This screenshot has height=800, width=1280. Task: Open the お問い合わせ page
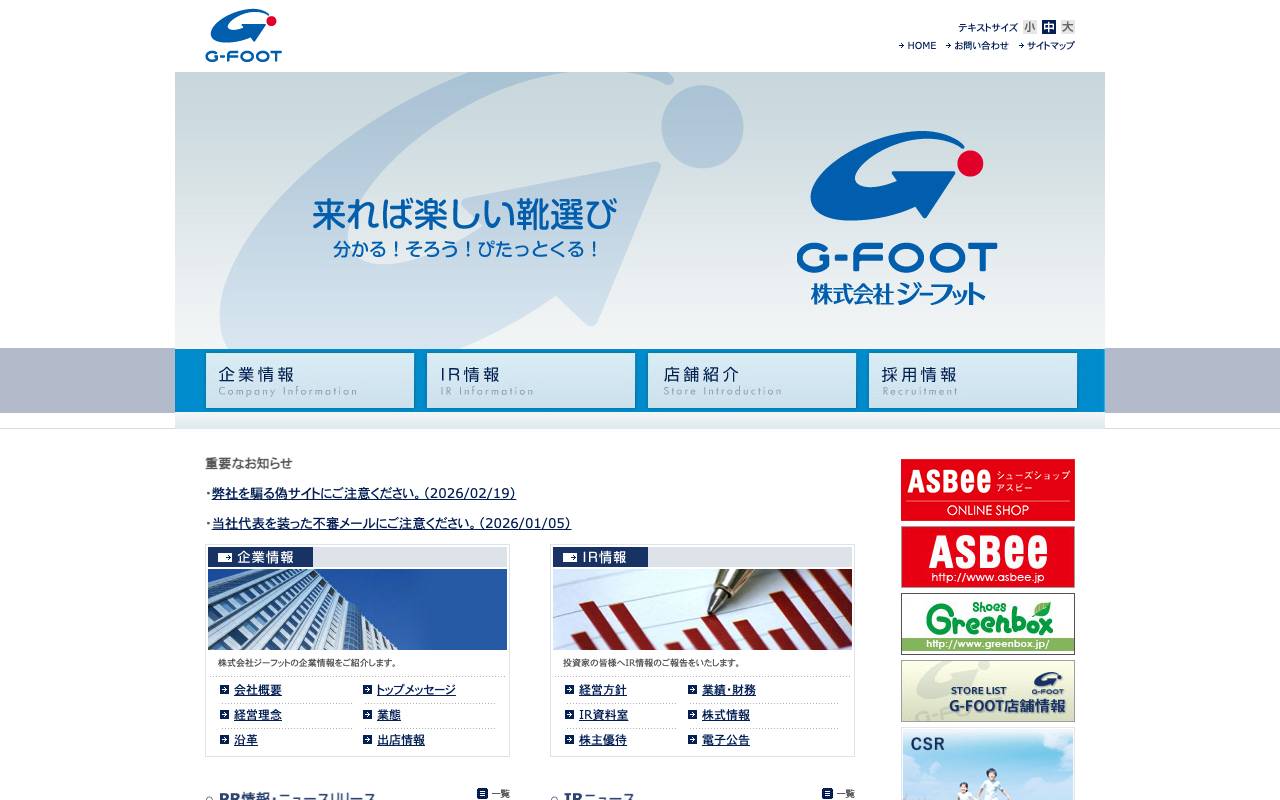pyautogui.click(x=981, y=45)
